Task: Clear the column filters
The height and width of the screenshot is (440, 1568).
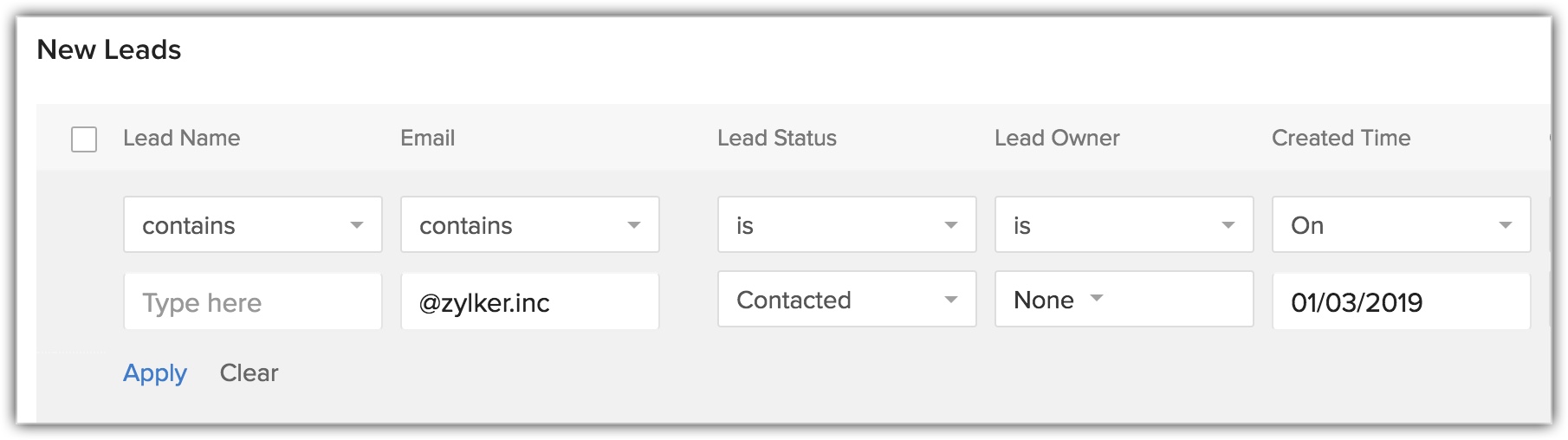Action: pyautogui.click(x=249, y=372)
